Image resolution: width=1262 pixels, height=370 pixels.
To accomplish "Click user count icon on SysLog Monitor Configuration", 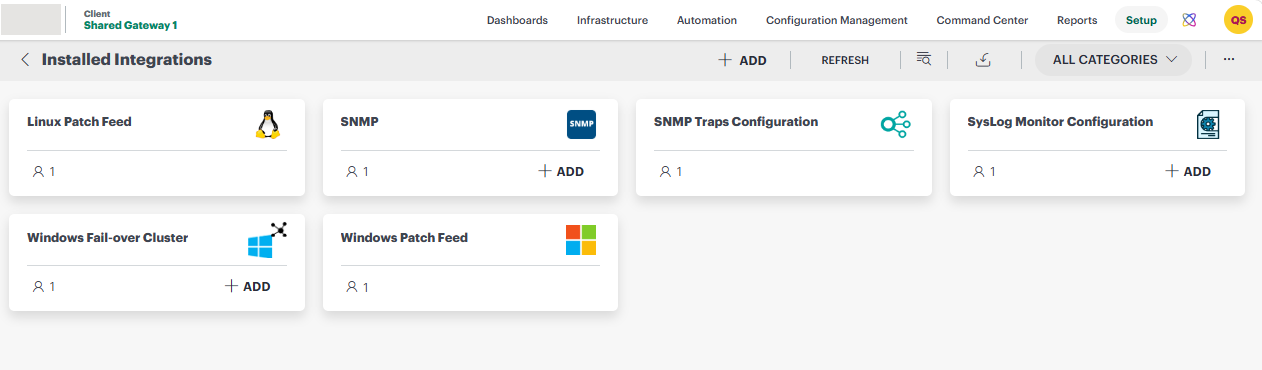I will tap(979, 172).
